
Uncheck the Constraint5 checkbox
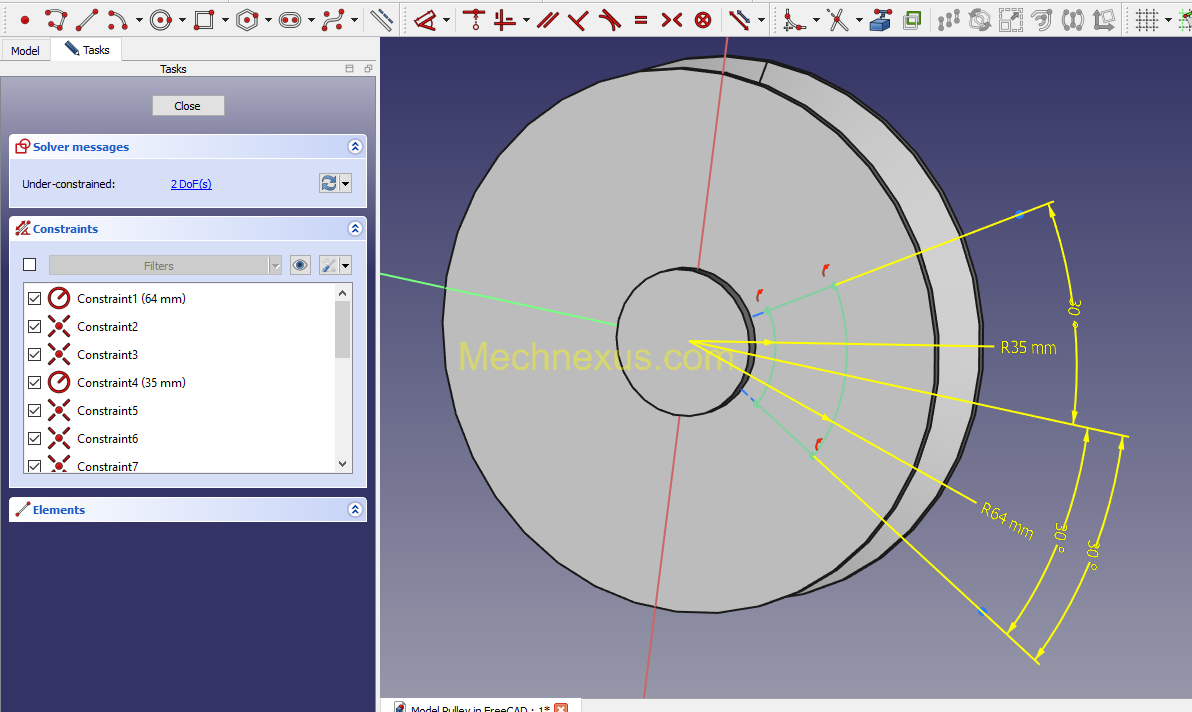pyautogui.click(x=34, y=411)
